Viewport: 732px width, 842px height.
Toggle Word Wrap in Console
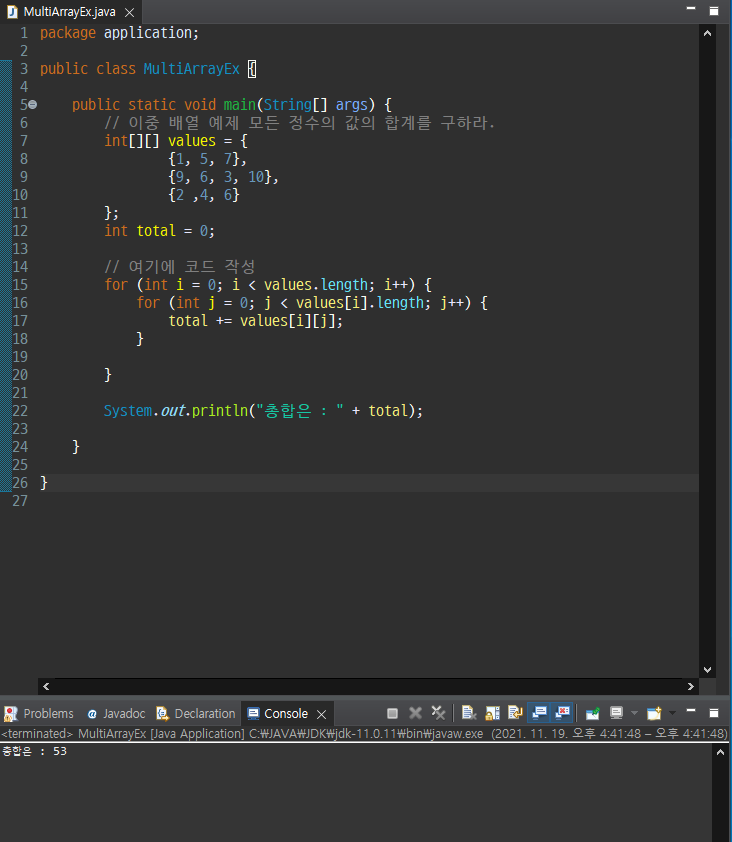515,713
